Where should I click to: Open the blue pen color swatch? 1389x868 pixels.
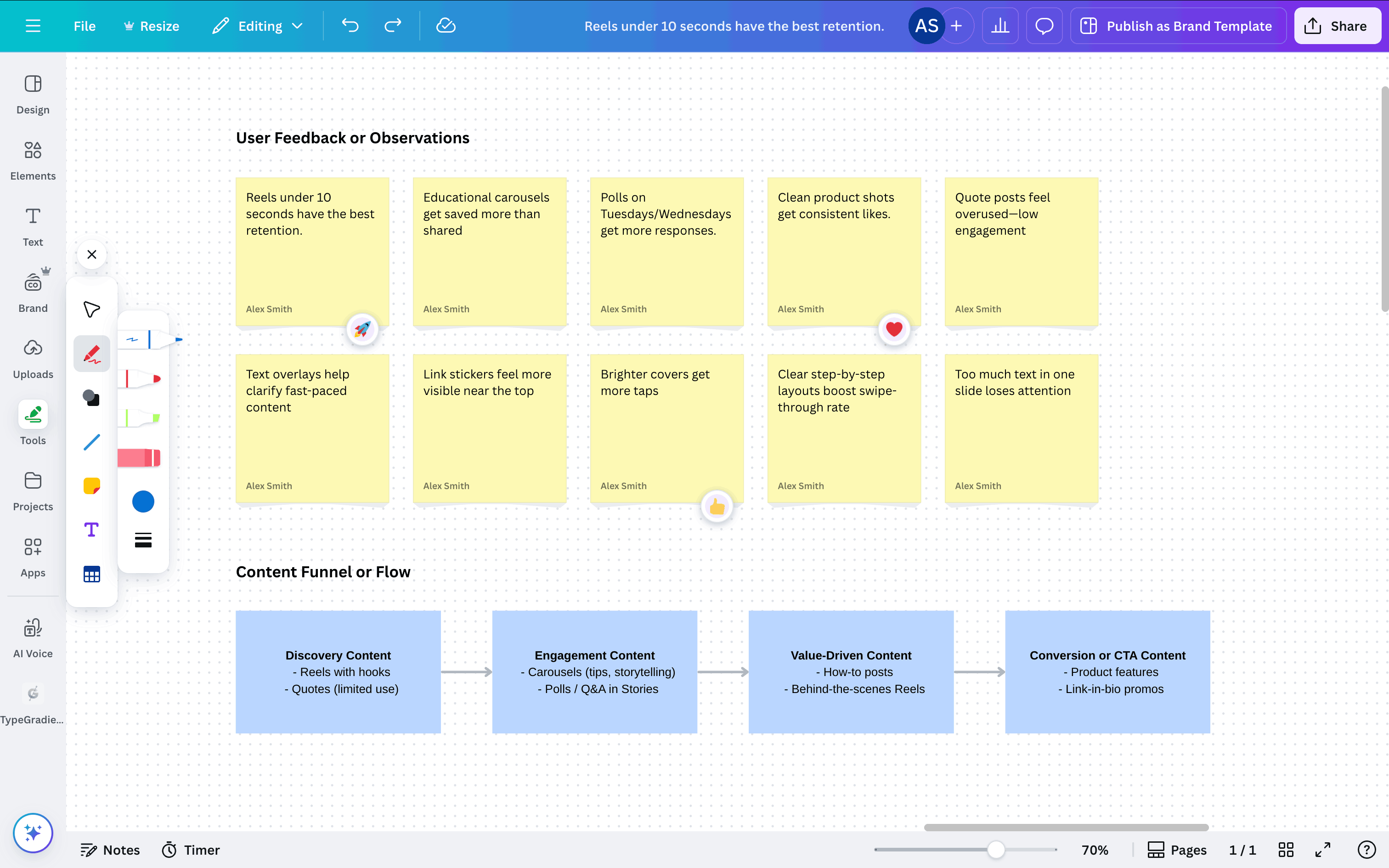click(x=143, y=501)
